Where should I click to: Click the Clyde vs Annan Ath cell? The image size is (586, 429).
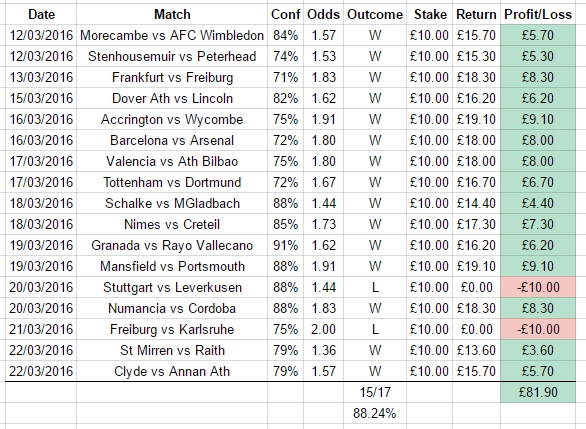pos(172,371)
